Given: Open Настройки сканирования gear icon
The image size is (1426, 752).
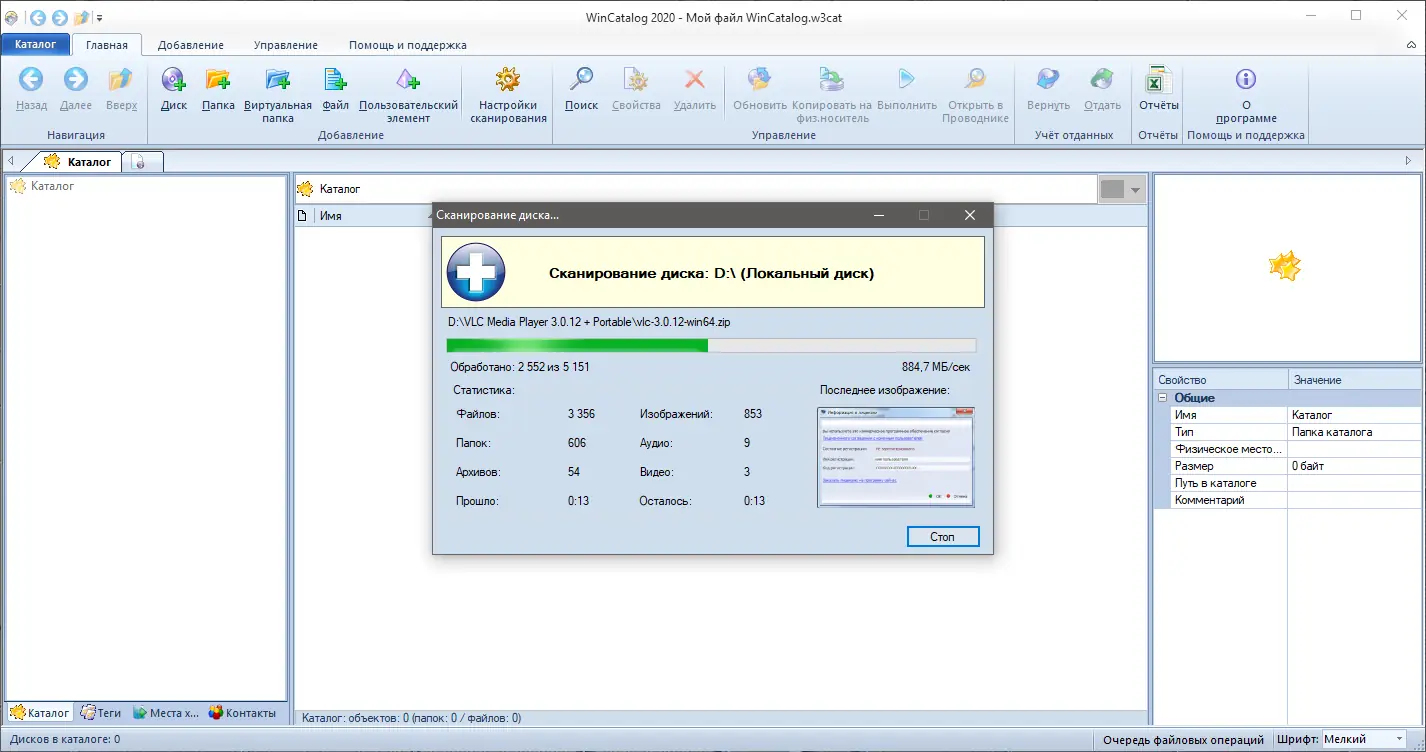Looking at the screenshot, I should pos(508,80).
